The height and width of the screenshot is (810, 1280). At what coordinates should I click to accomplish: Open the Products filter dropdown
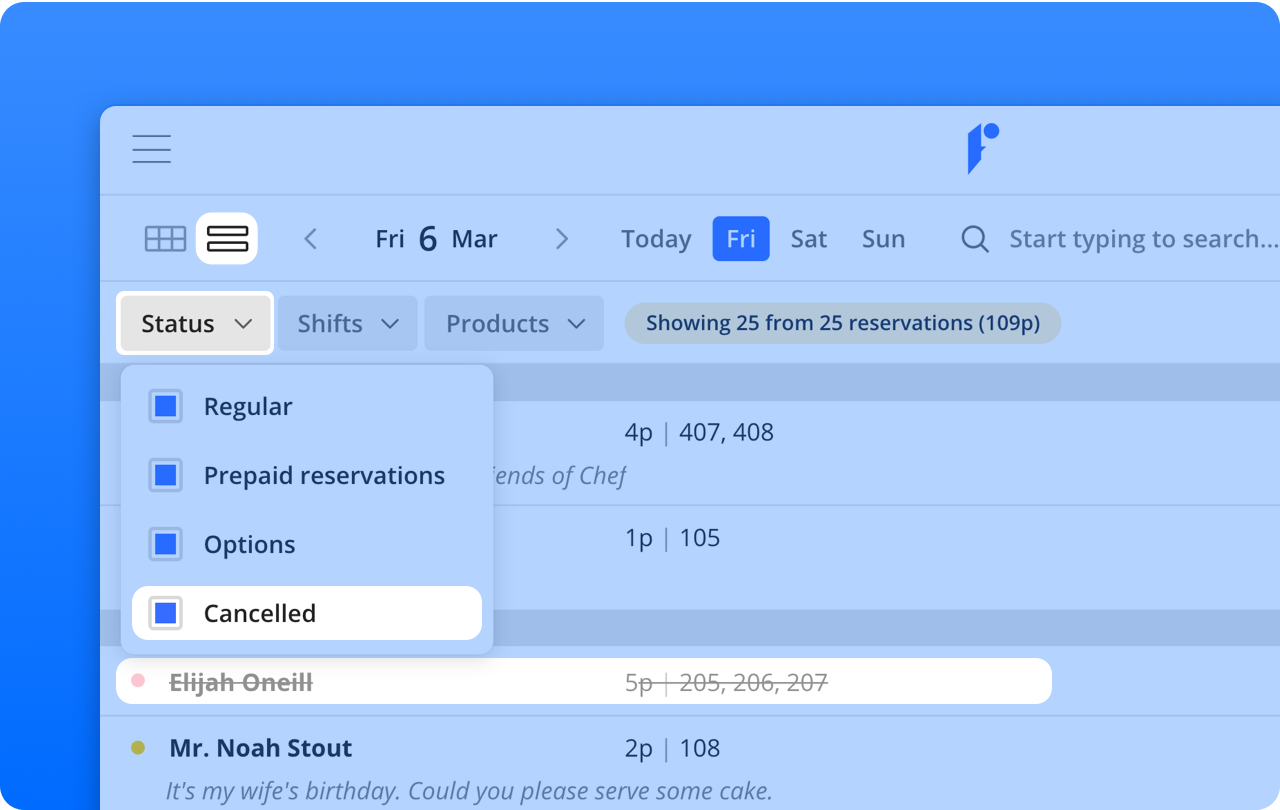(514, 323)
